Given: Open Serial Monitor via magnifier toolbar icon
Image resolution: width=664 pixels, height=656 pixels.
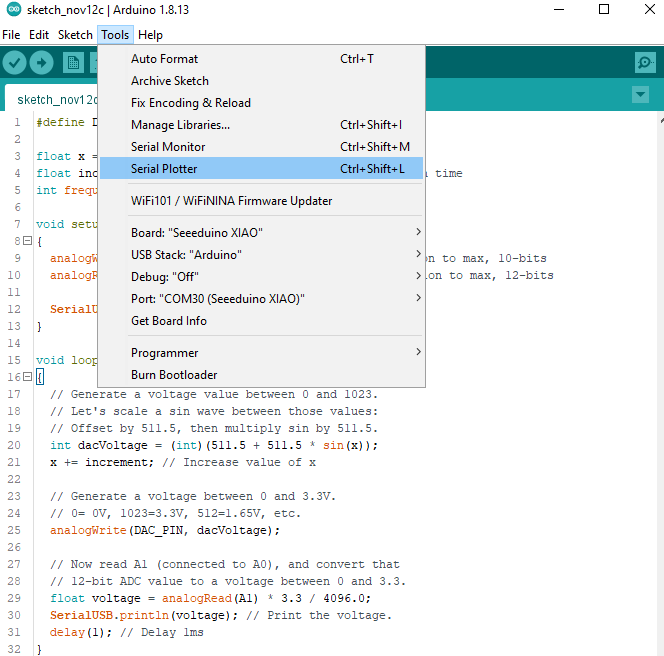Looking at the screenshot, I should [646, 62].
